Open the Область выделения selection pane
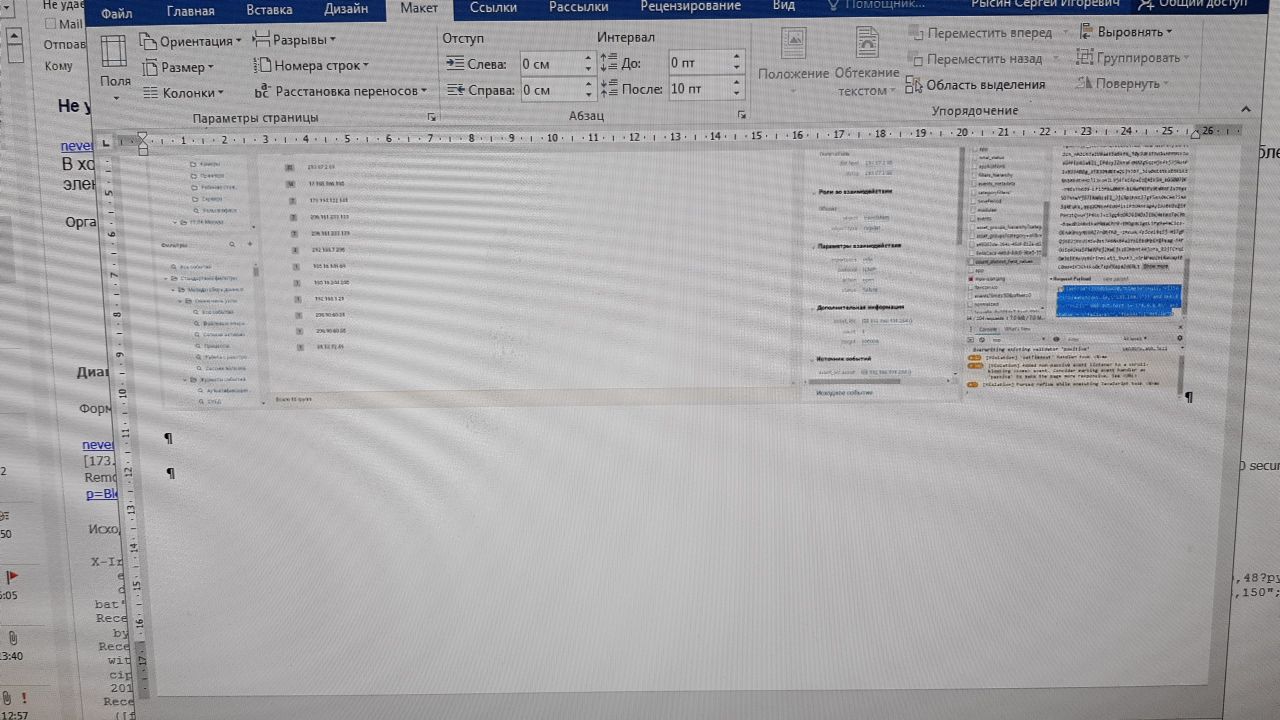 [x=976, y=85]
